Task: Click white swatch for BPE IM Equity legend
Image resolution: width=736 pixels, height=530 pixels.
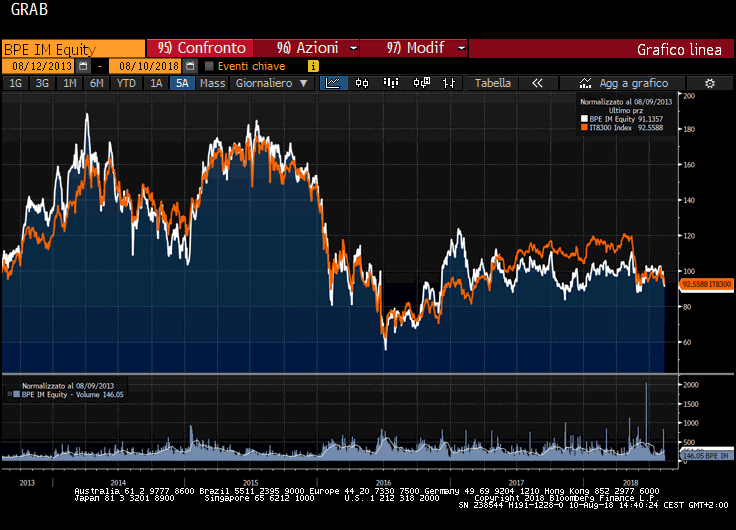Action: pos(584,119)
